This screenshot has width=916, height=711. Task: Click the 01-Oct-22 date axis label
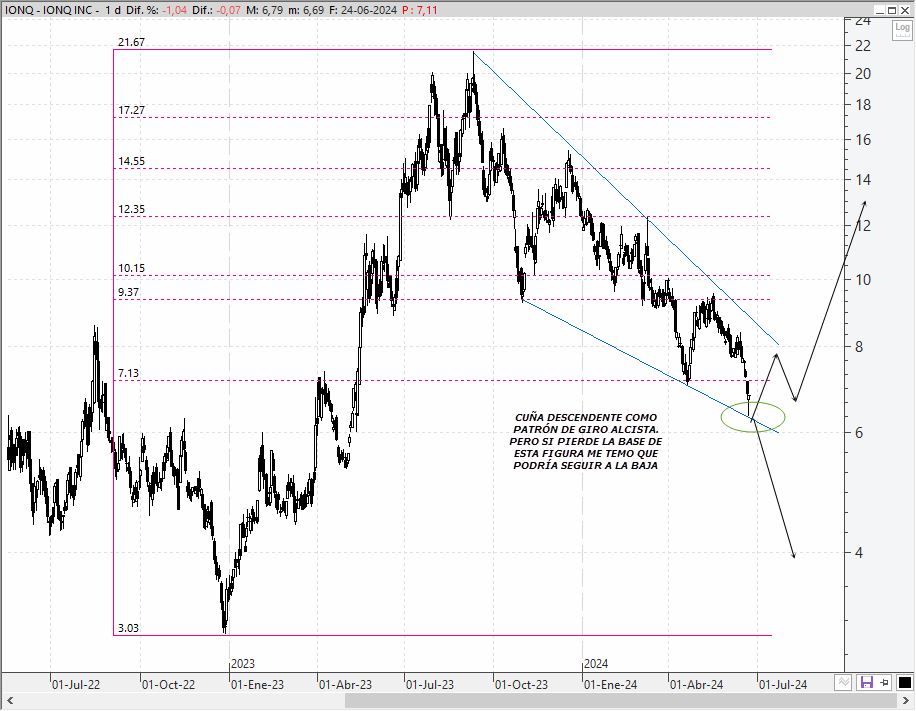[168, 685]
